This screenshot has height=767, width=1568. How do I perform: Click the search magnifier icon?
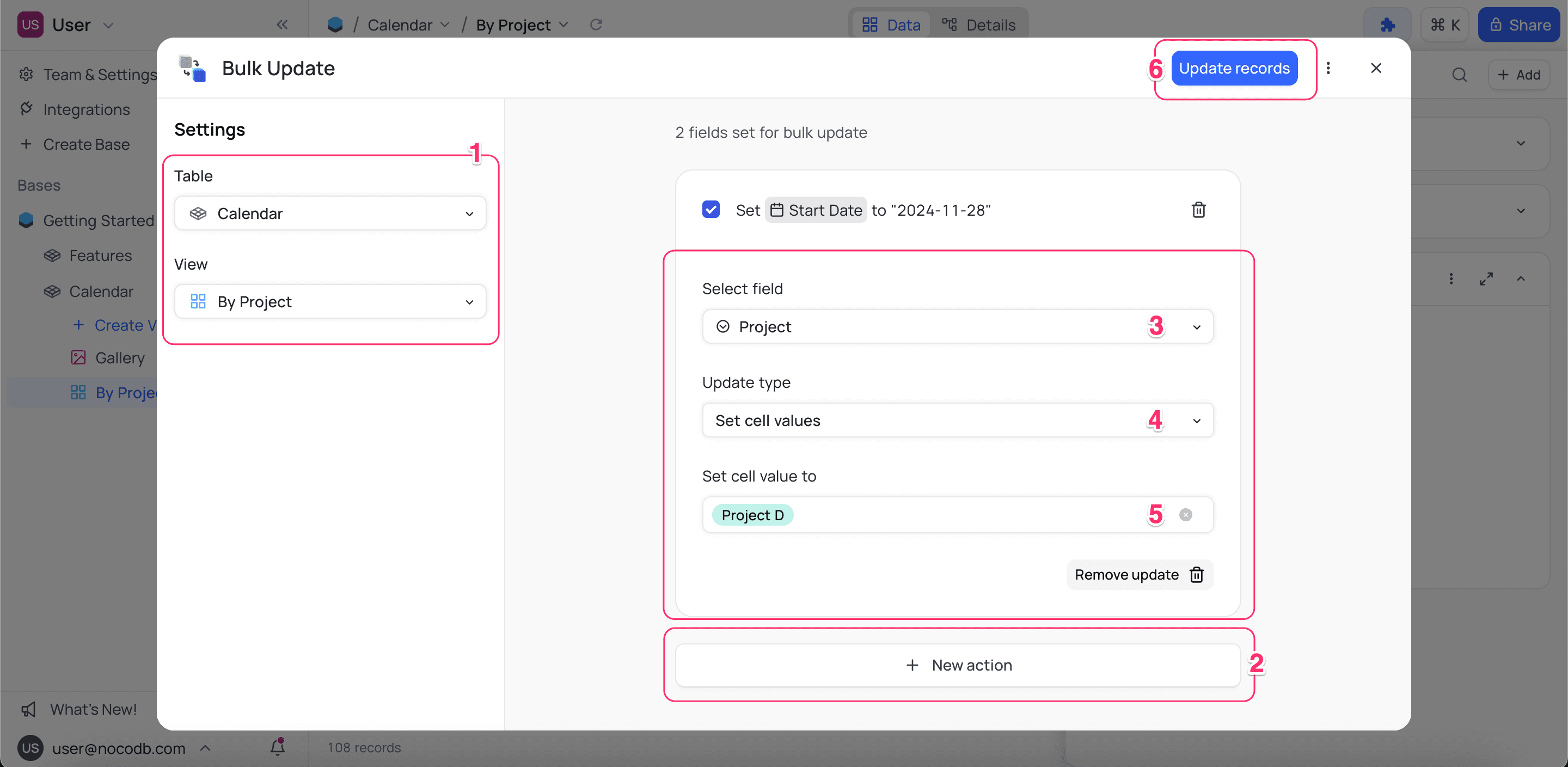coord(1459,75)
